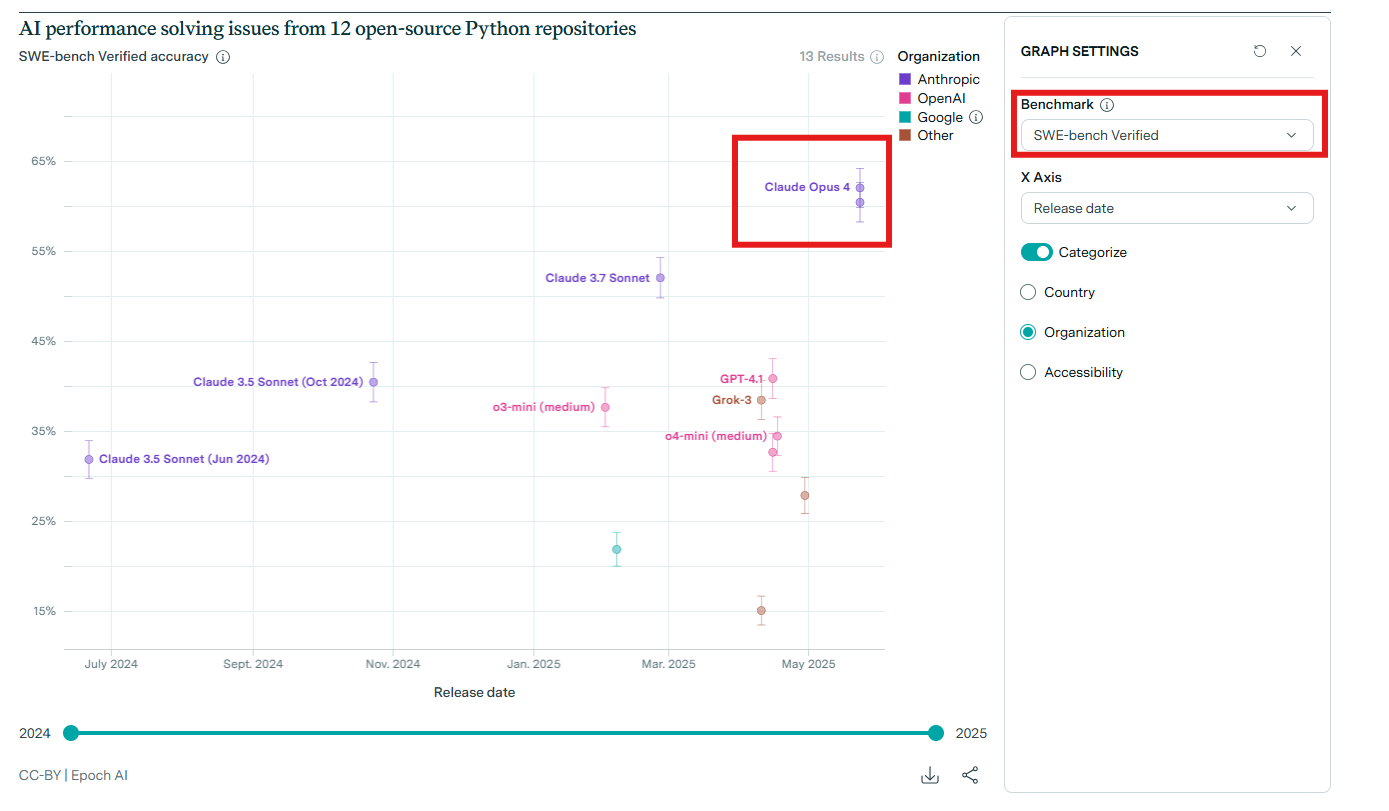1389x811 pixels.
Task: Click the GPT-4.1 data point label
Action: 741,379
